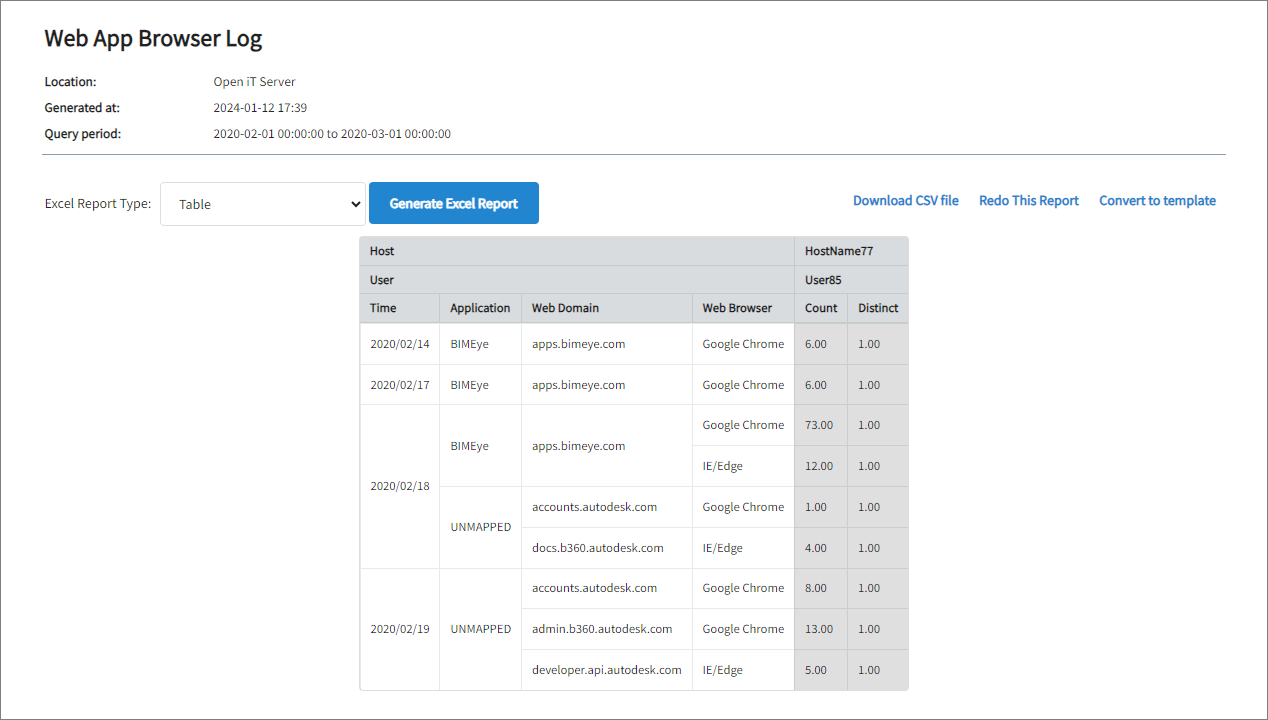Select Redo This Report
Image resolution: width=1268 pixels, height=720 pixels.
(x=1028, y=200)
